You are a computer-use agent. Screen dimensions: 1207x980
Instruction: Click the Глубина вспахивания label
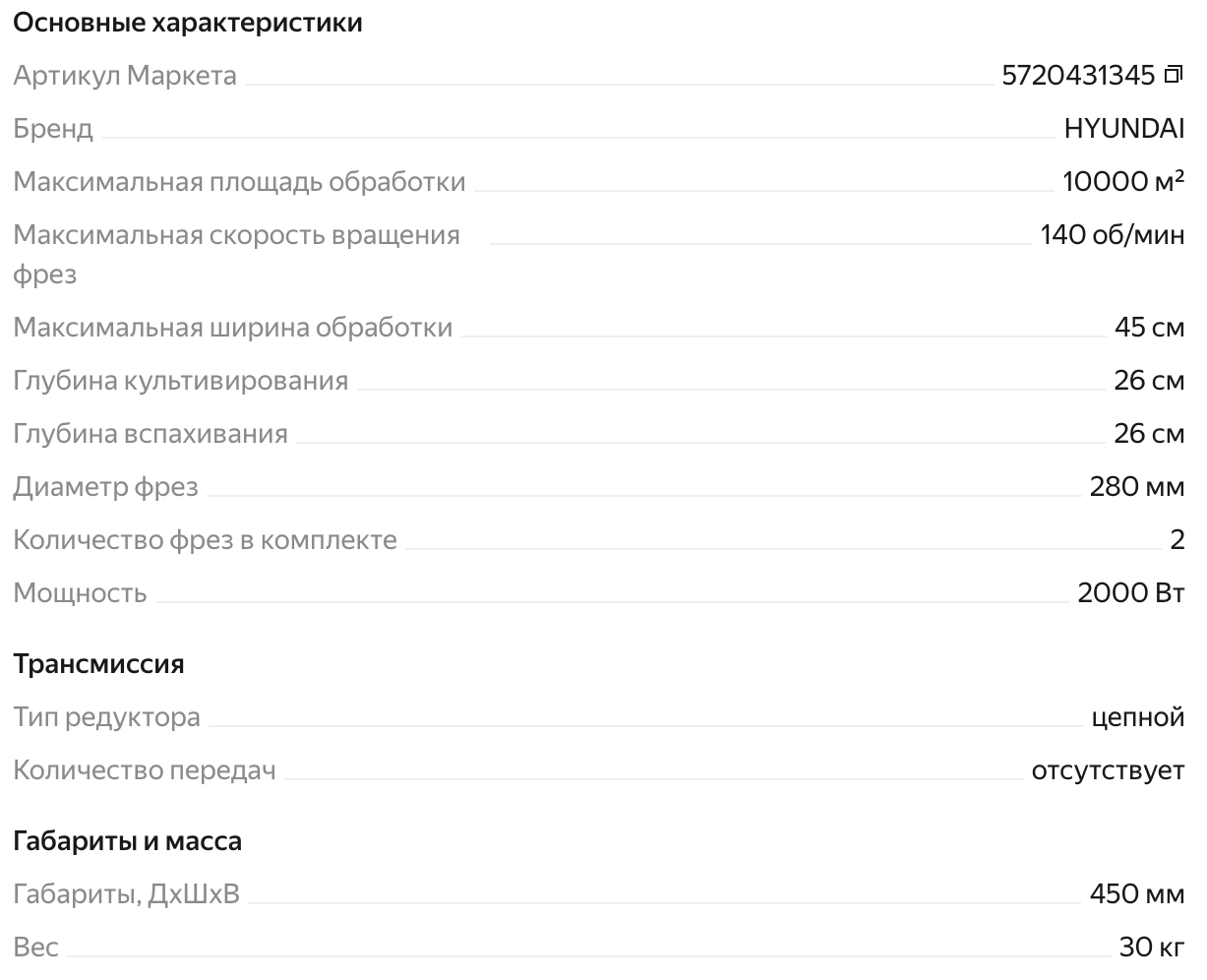click(x=151, y=433)
